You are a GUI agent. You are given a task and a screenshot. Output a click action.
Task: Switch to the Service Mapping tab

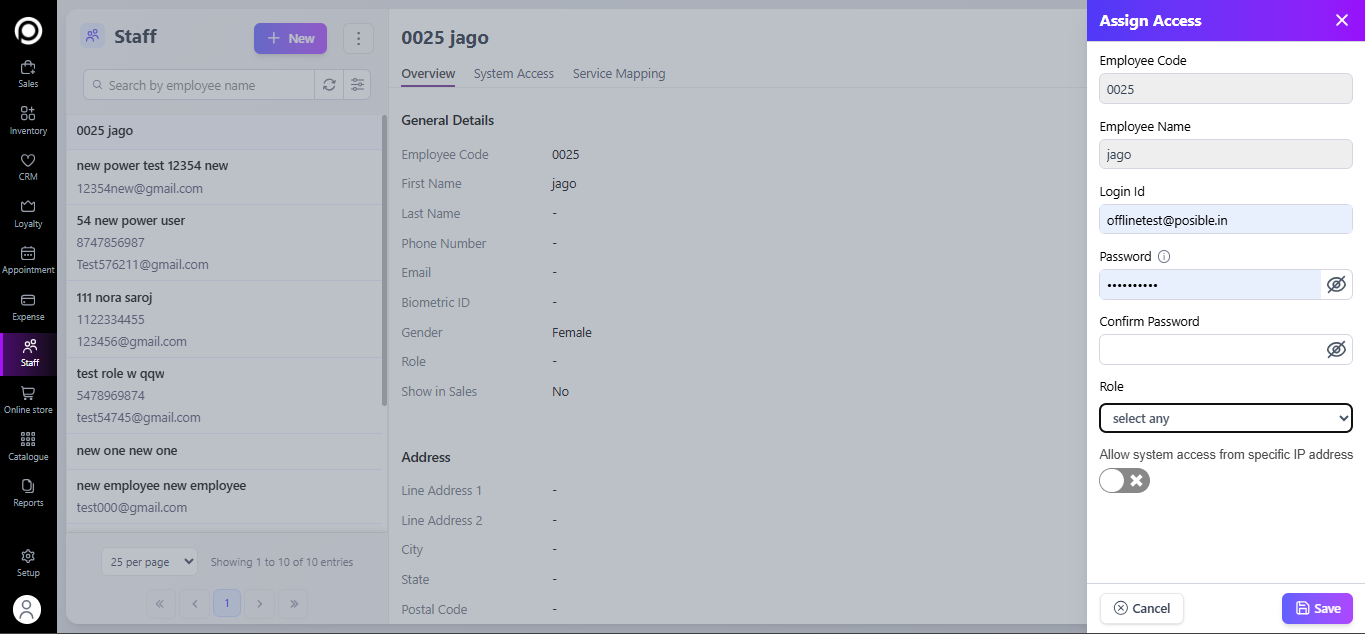click(x=618, y=73)
